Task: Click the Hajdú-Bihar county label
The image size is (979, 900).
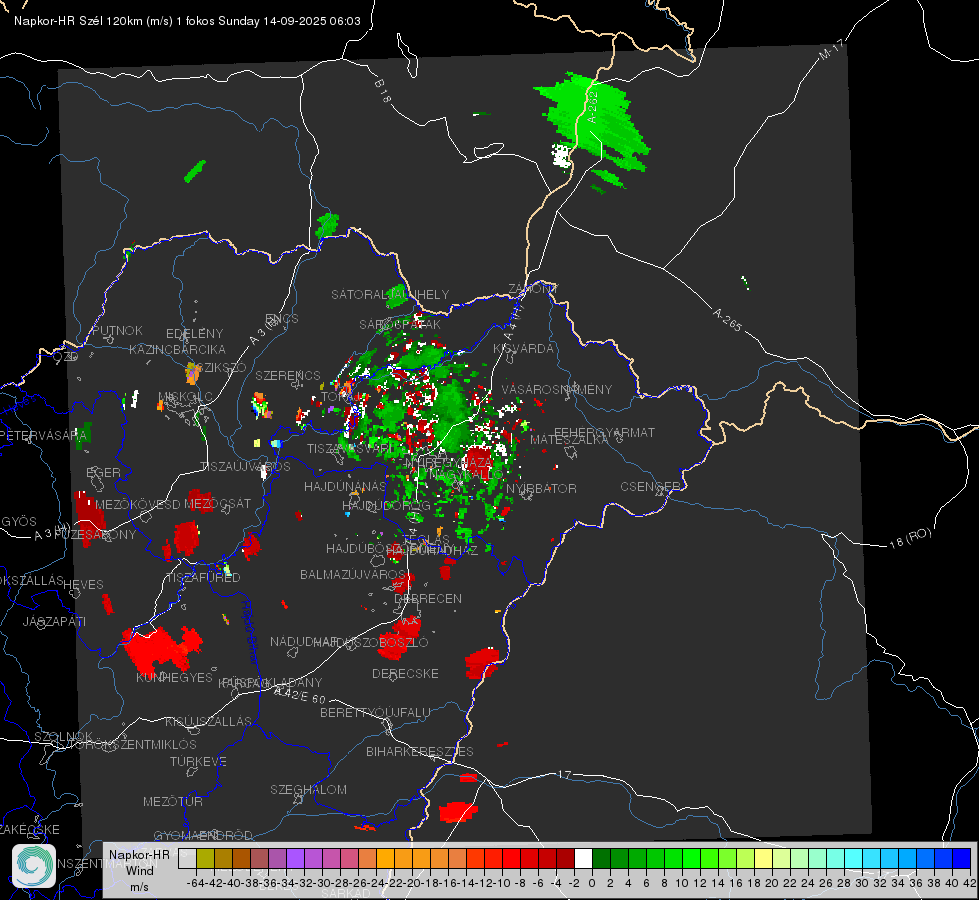Action: (x=250, y=632)
